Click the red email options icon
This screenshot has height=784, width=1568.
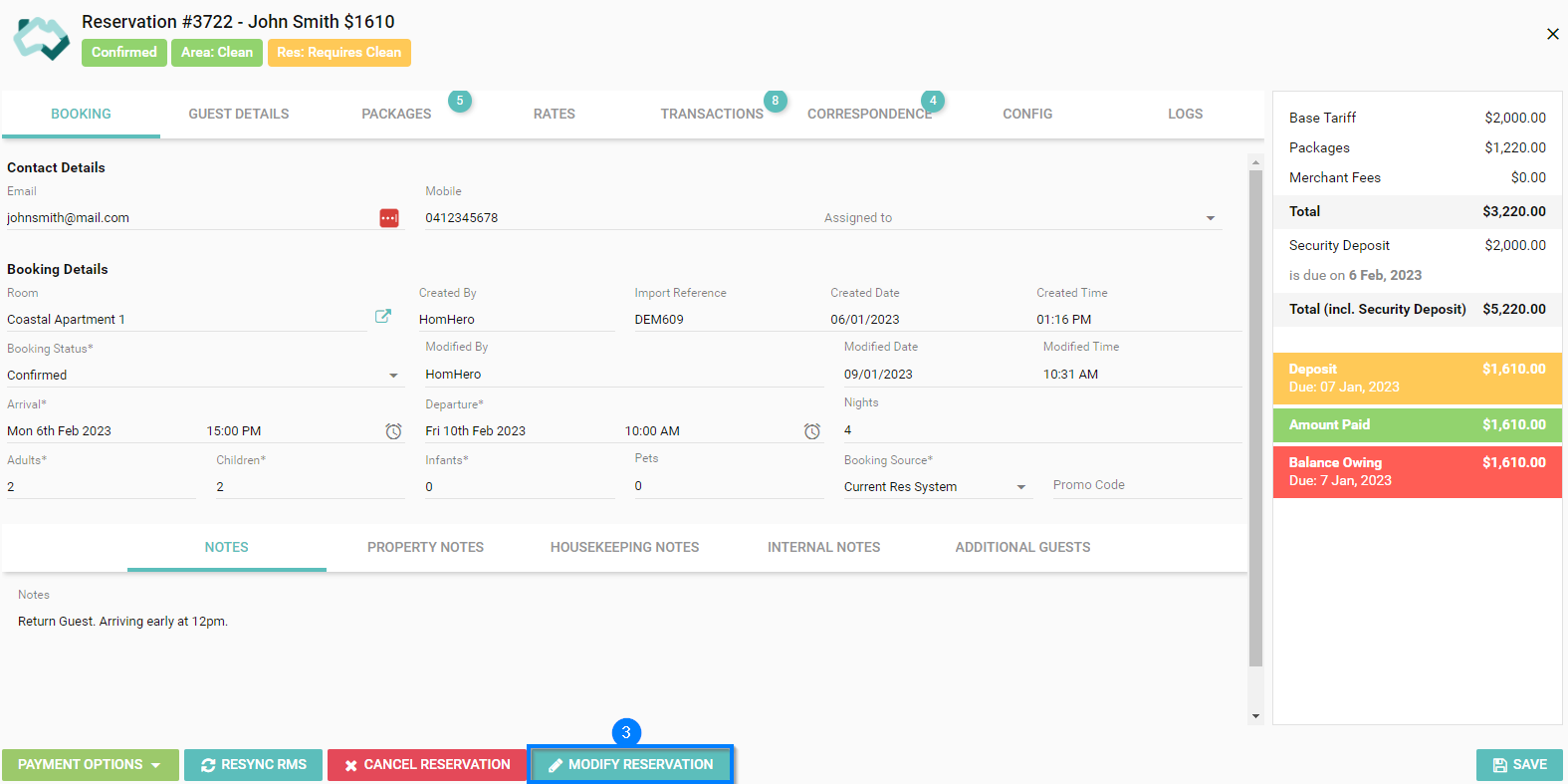tap(389, 218)
